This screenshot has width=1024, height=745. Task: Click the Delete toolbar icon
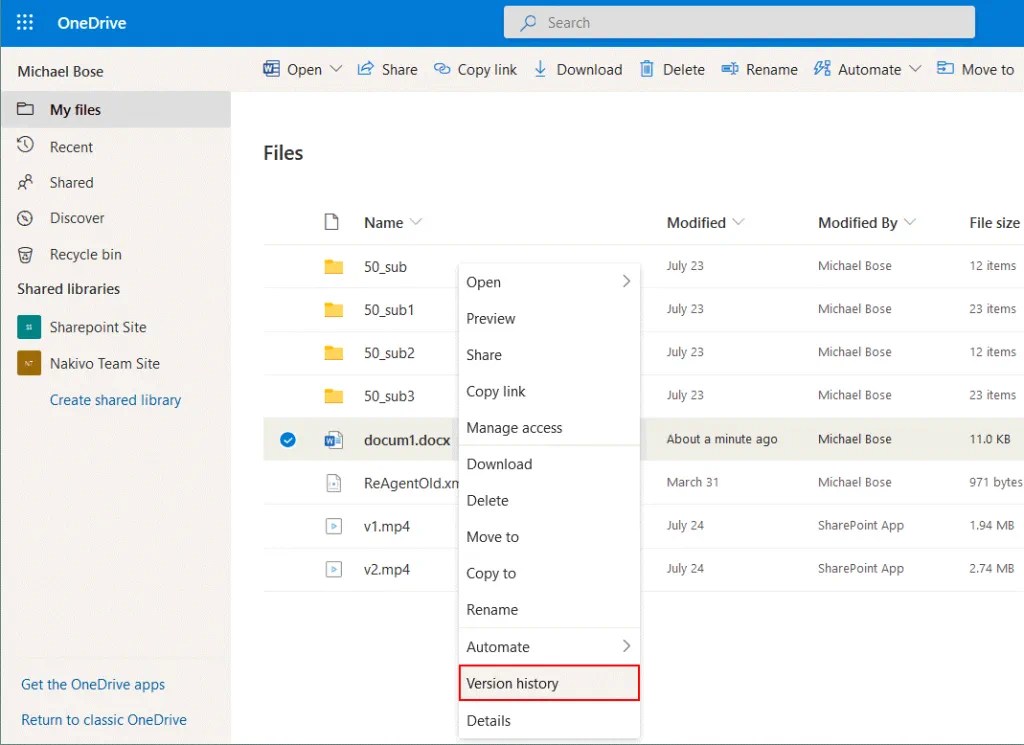coord(672,69)
